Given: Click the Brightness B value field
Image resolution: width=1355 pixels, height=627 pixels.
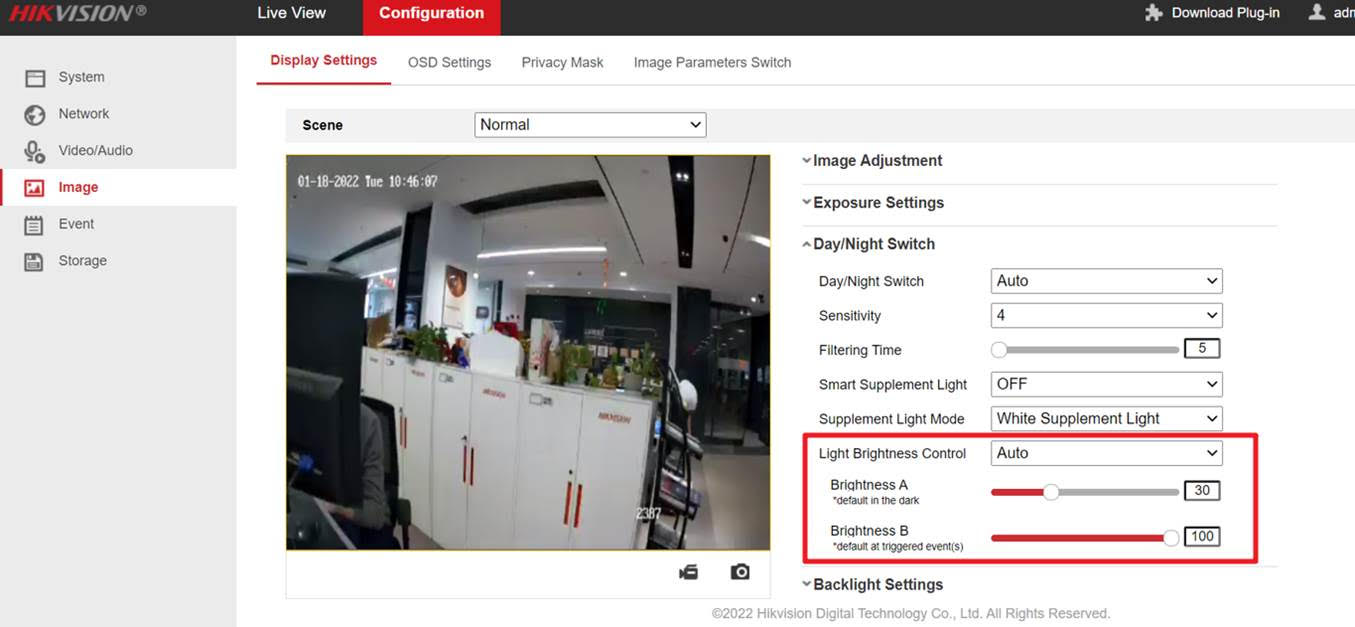Looking at the screenshot, I should 1202,537.
